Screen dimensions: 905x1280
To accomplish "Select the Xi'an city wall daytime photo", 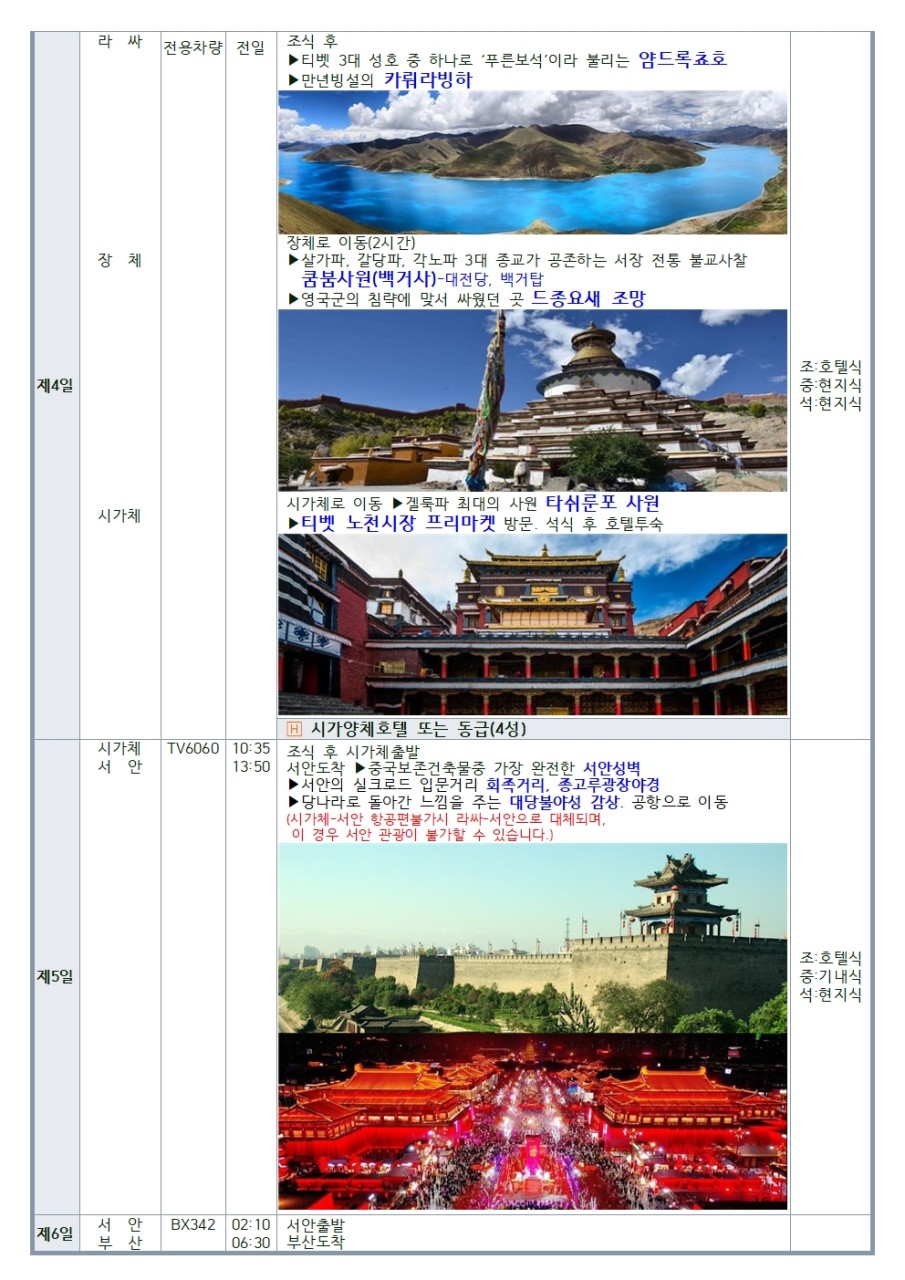I will pos(532,937).
